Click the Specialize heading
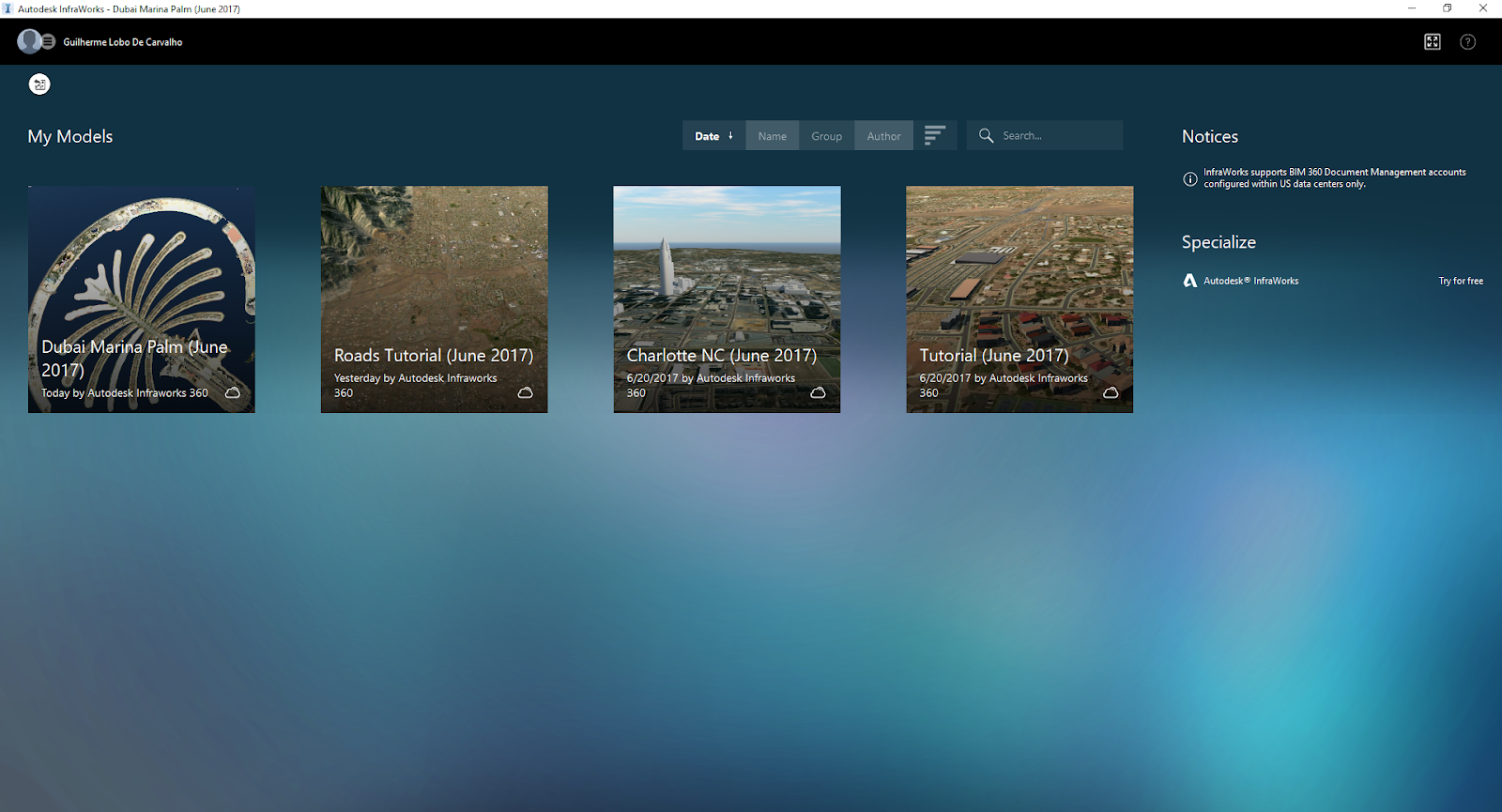 tap(1218, 242)
